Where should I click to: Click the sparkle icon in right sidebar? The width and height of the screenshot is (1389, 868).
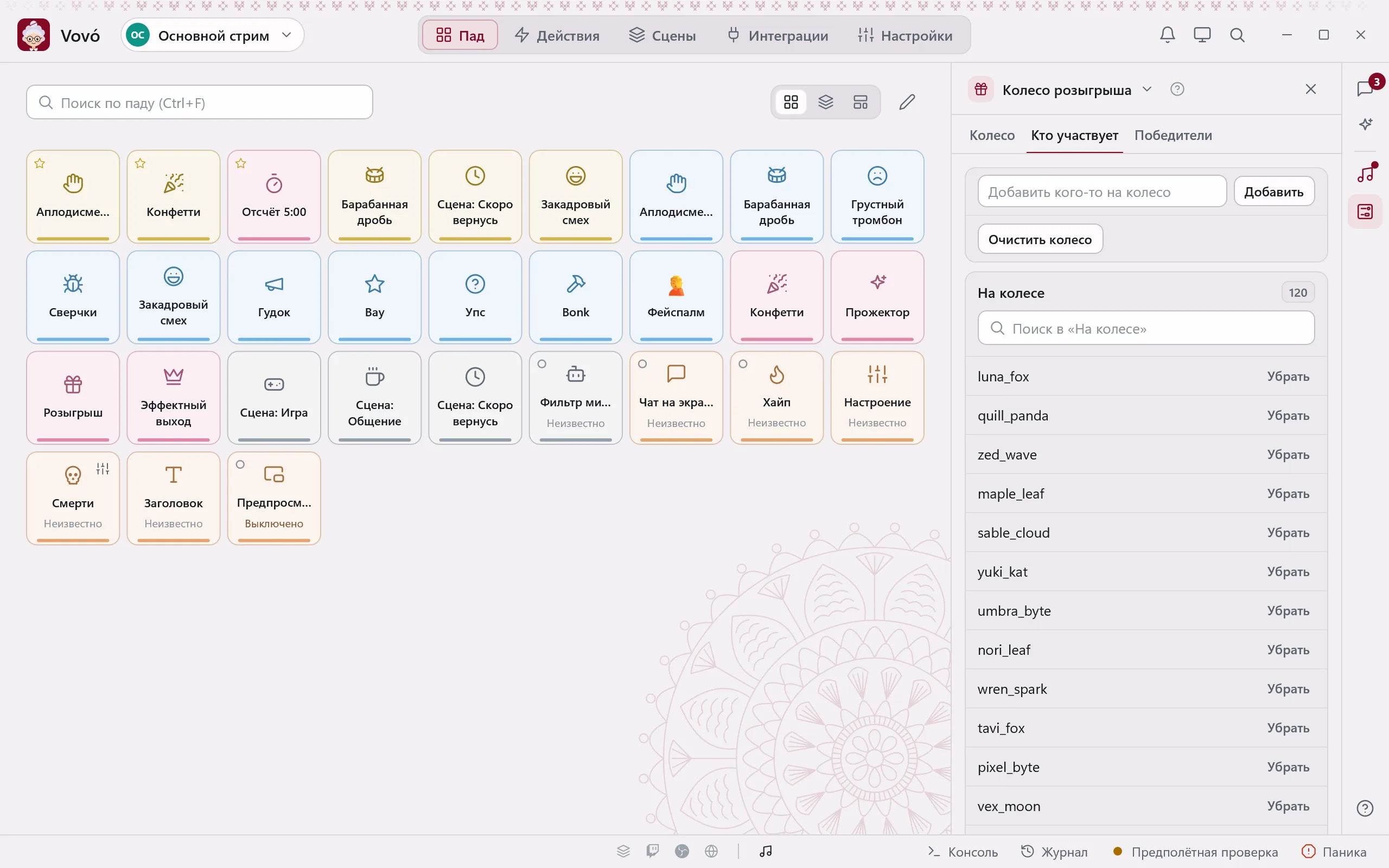(x=1365, y=125)
